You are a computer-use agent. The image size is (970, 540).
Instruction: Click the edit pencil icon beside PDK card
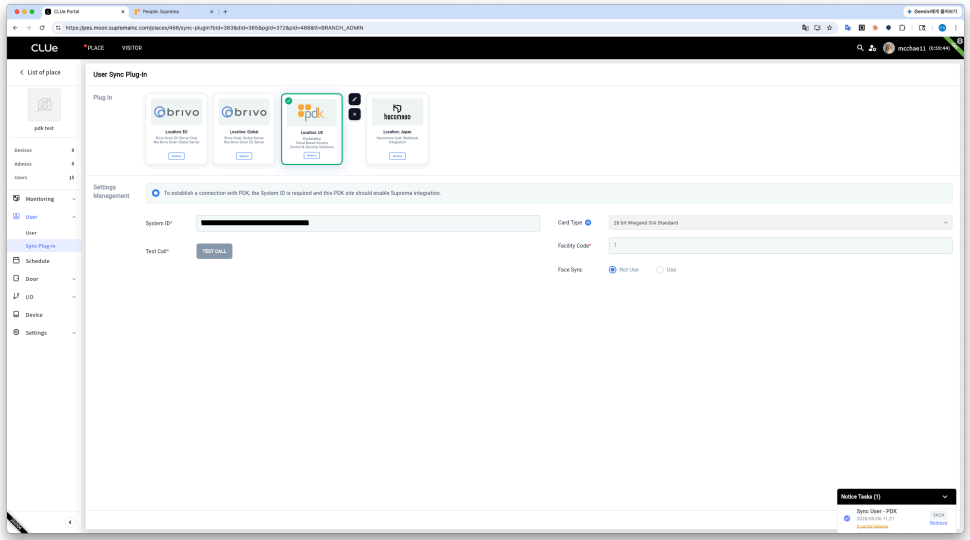[x=354, y=99]
